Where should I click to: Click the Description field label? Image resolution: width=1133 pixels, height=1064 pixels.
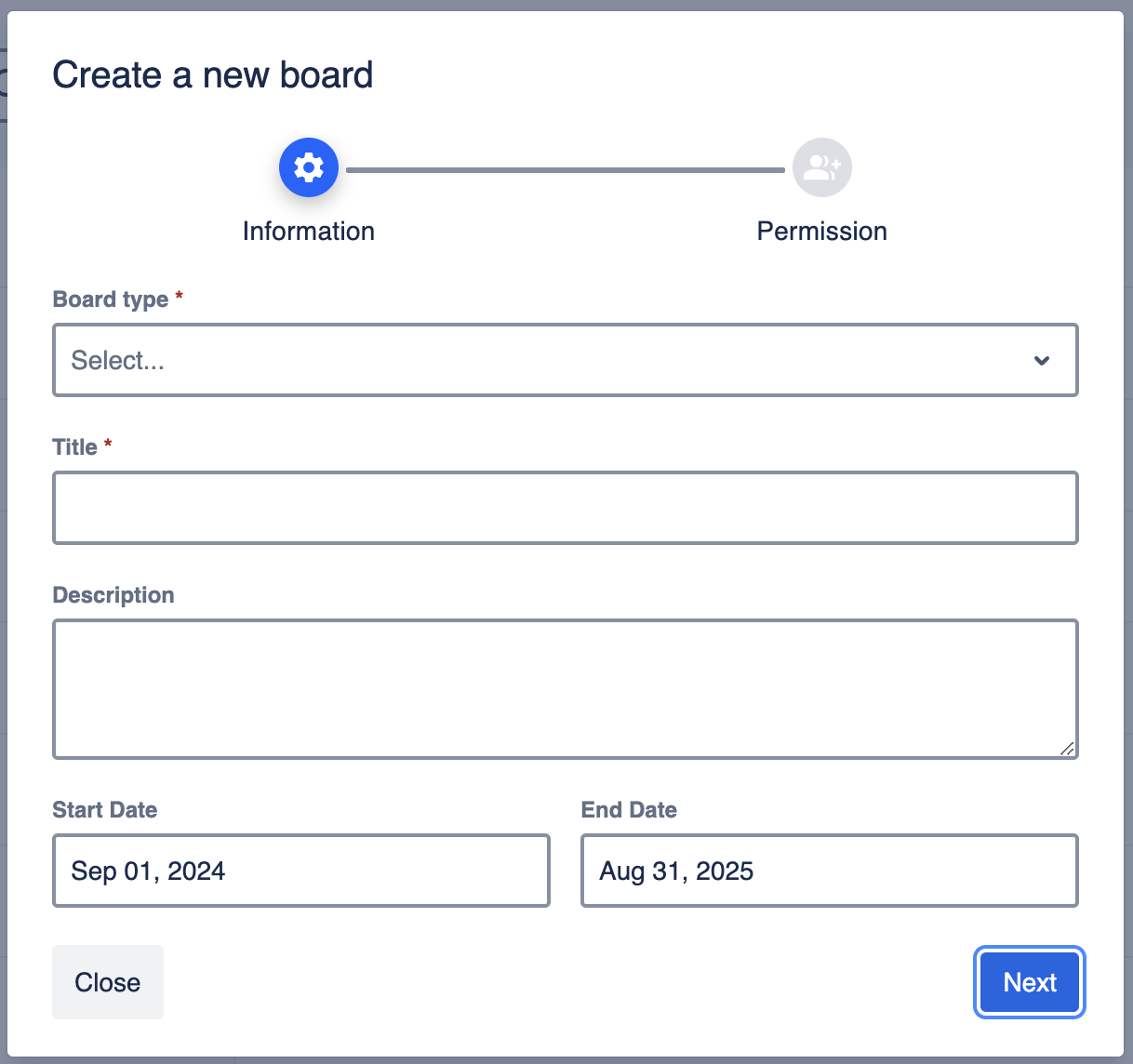click(x=113, y=595)
